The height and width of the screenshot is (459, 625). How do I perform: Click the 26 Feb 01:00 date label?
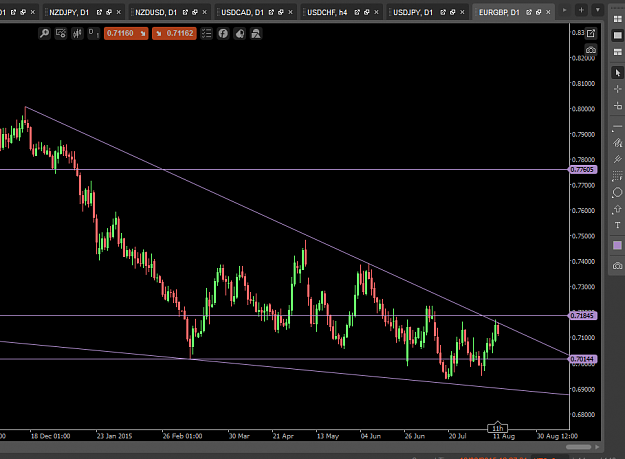[x=183, y=436]
